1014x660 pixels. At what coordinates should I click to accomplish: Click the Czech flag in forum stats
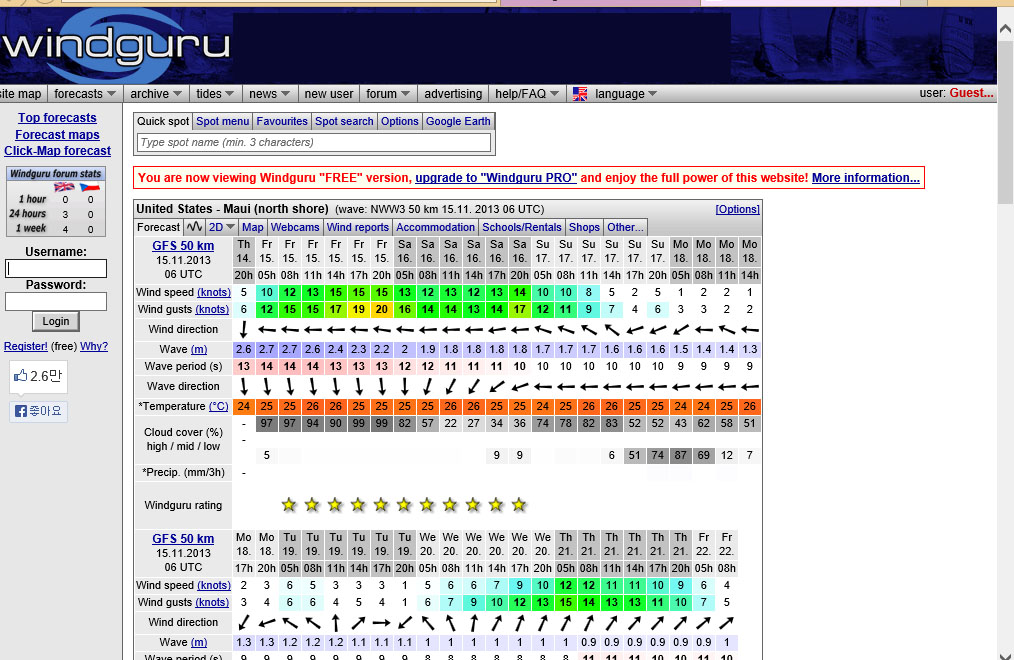89,187
